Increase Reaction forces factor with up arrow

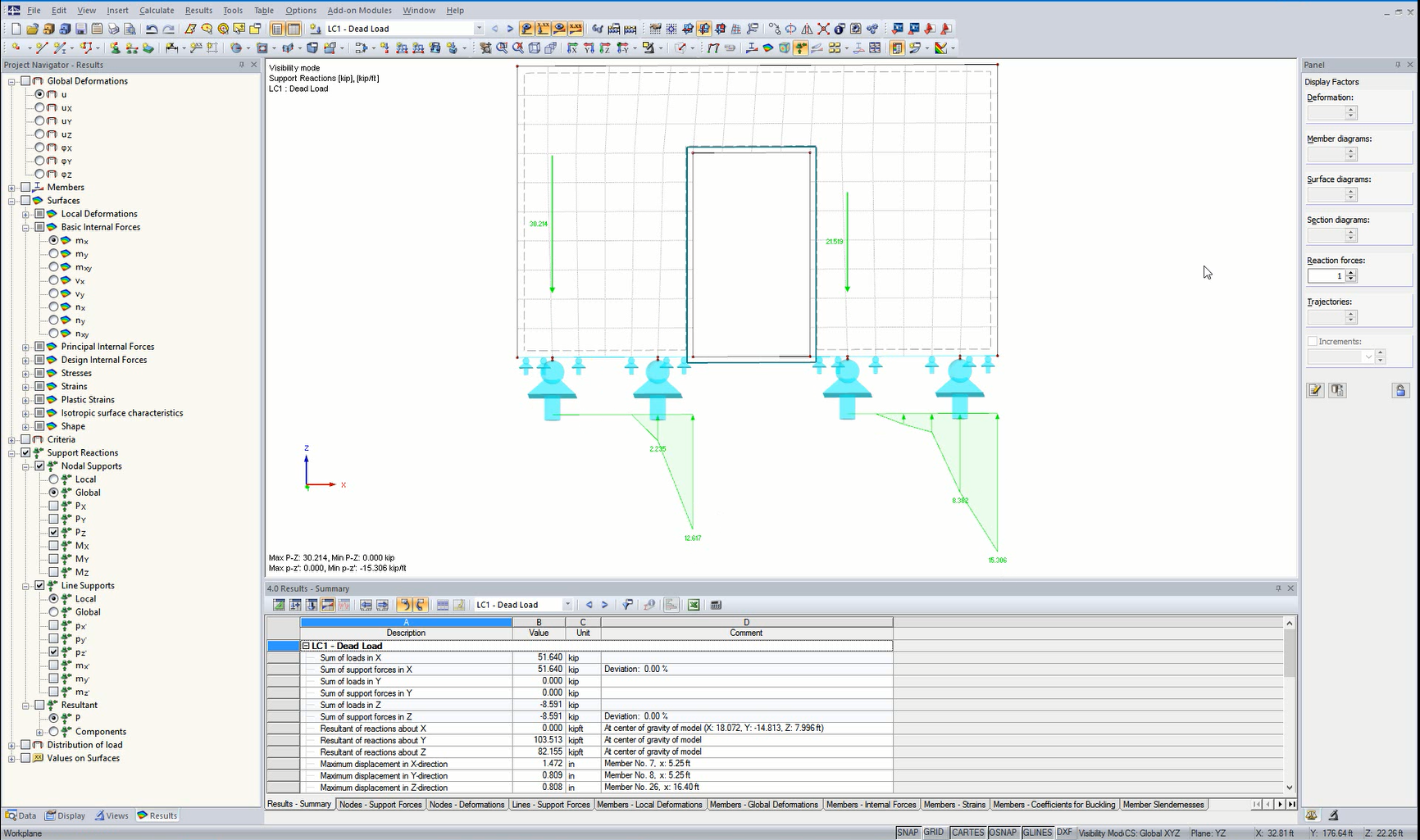tap(1351, 273)
